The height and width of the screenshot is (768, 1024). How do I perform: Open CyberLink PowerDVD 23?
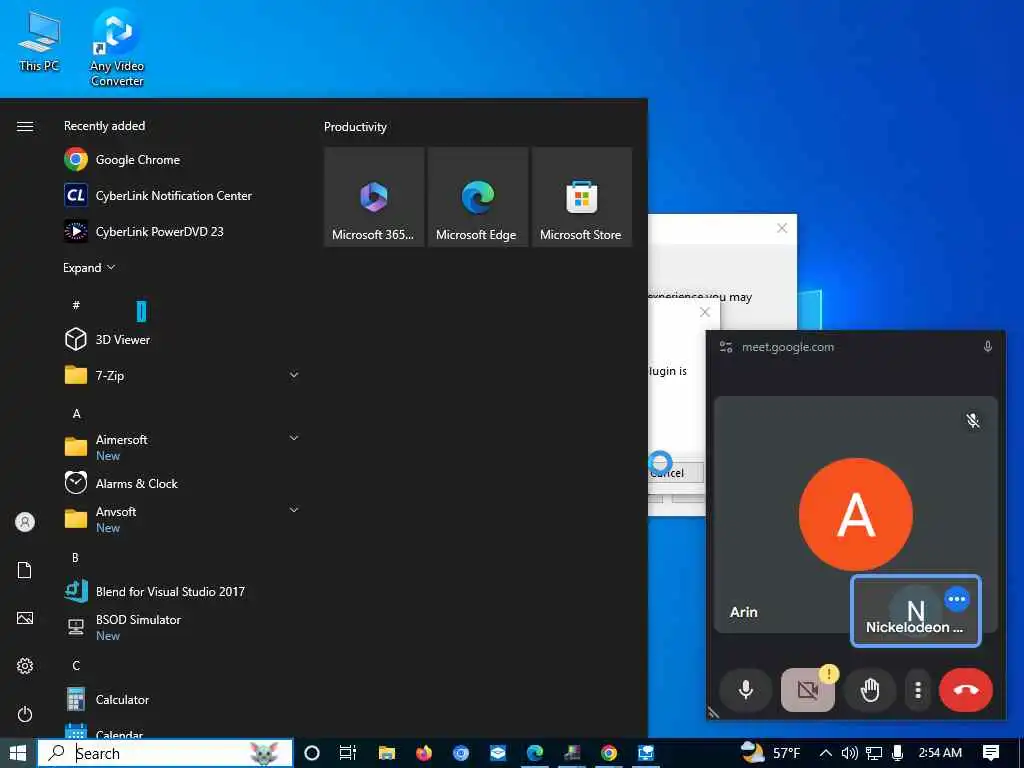183,232
